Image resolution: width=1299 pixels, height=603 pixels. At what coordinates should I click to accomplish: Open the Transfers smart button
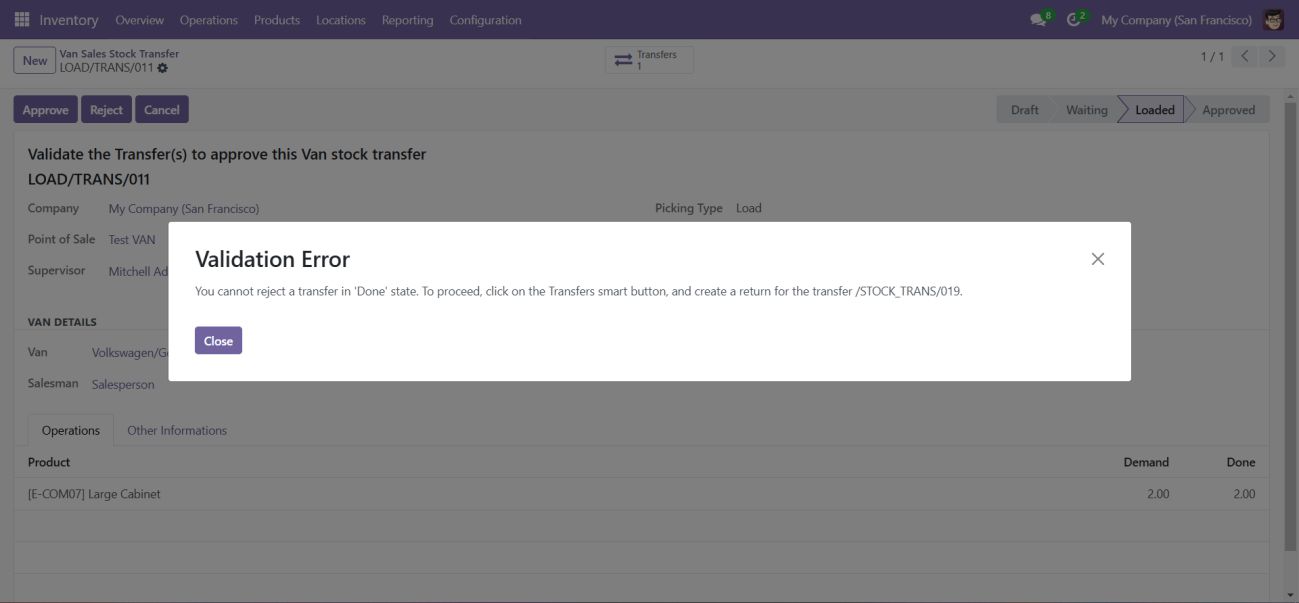pos(649,60)
